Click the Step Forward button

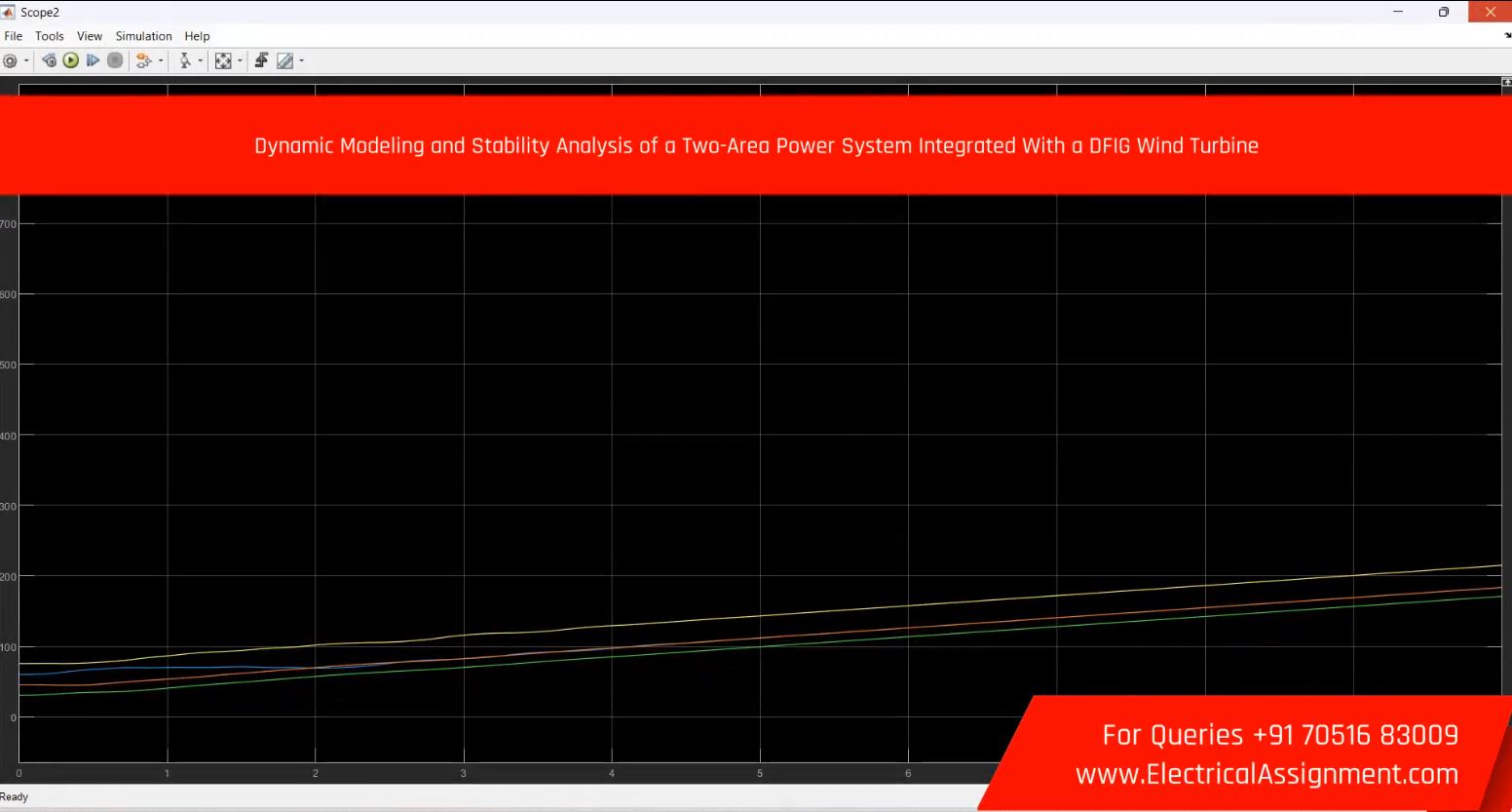(93, 60)
